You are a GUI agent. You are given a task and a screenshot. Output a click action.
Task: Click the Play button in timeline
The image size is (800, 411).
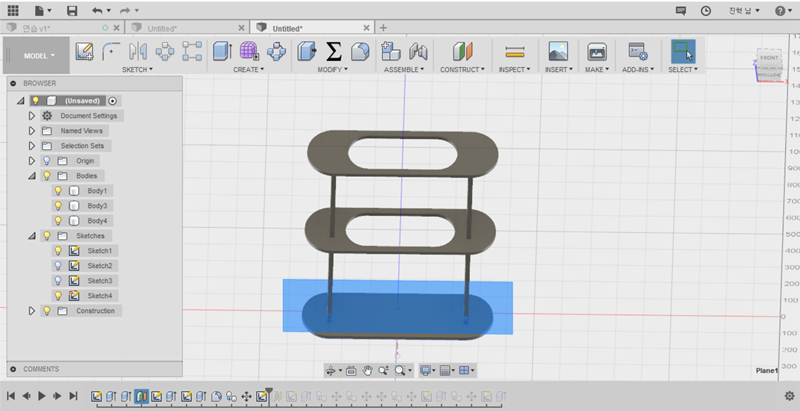[42, 396]
